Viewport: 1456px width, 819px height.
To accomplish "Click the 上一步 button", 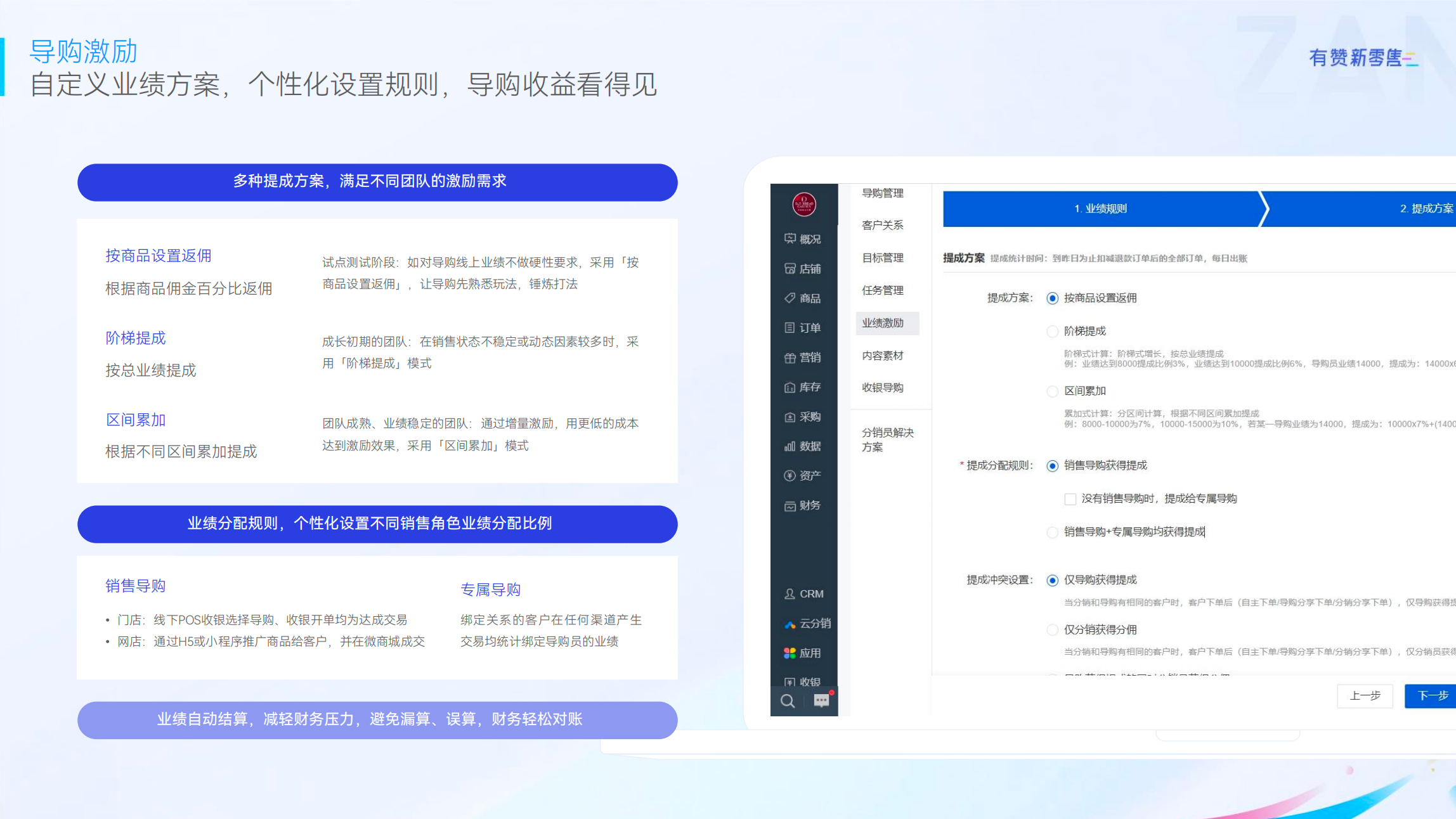I will pyautogui.click(x=1365, y=696).
